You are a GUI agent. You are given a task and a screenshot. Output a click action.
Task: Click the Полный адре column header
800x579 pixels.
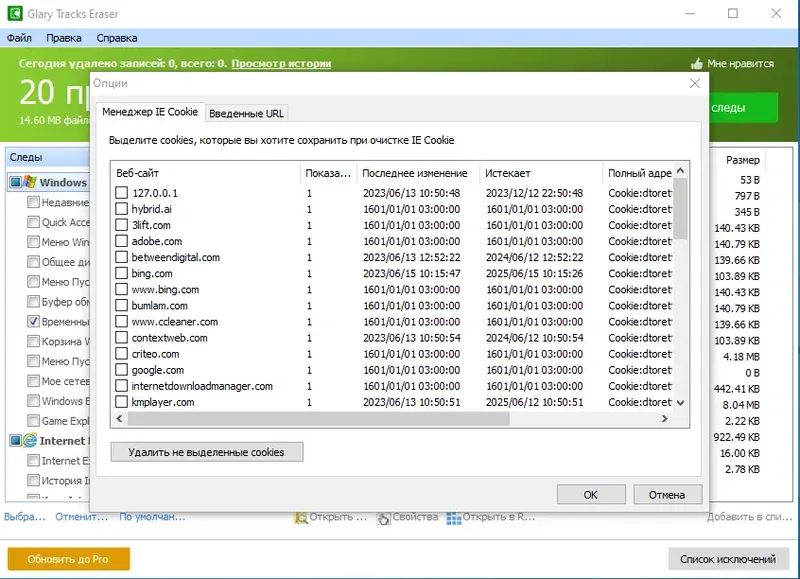click(x=638, y=173)
